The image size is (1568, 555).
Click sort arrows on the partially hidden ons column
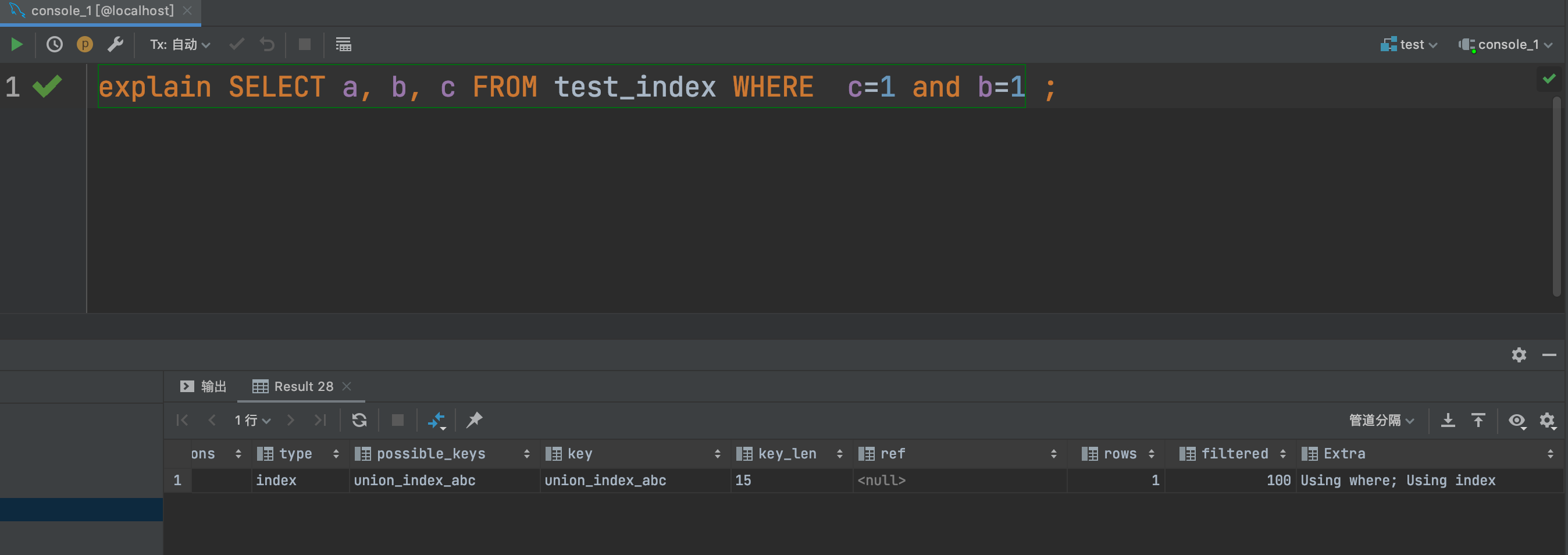click(238, 454)
